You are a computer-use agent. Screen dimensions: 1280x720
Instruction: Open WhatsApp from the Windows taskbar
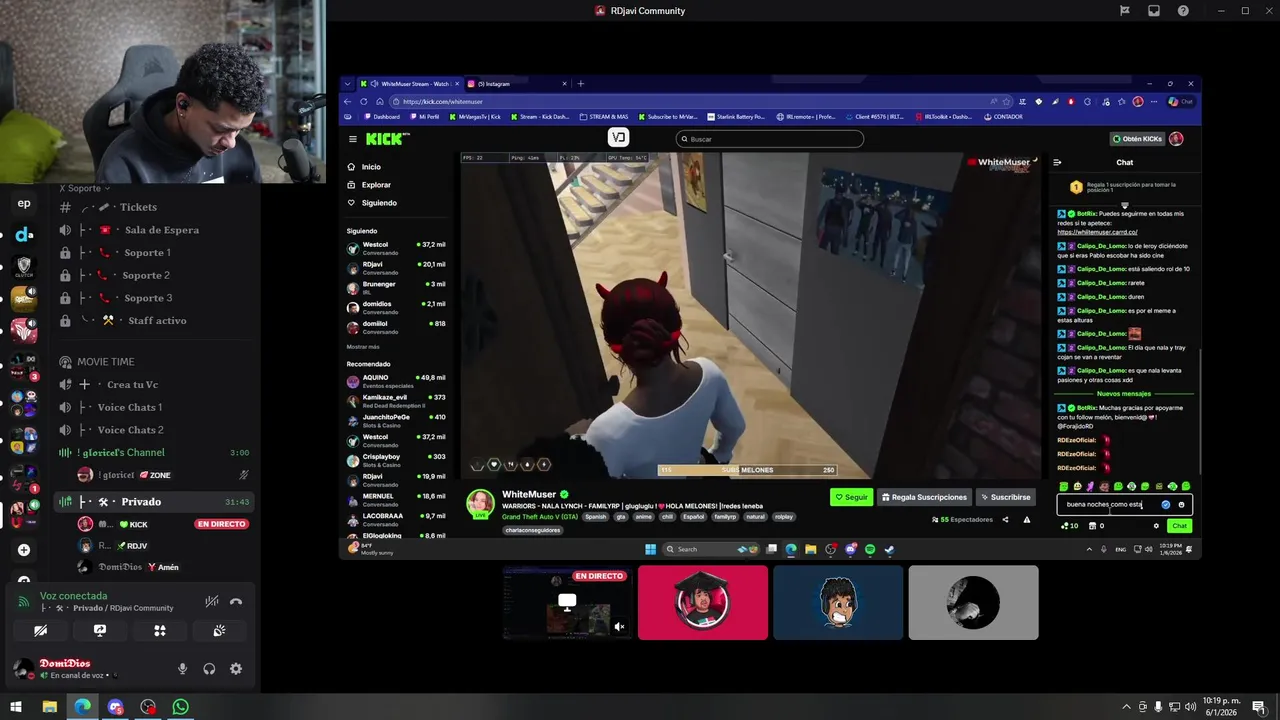click(x=180, y=707)
